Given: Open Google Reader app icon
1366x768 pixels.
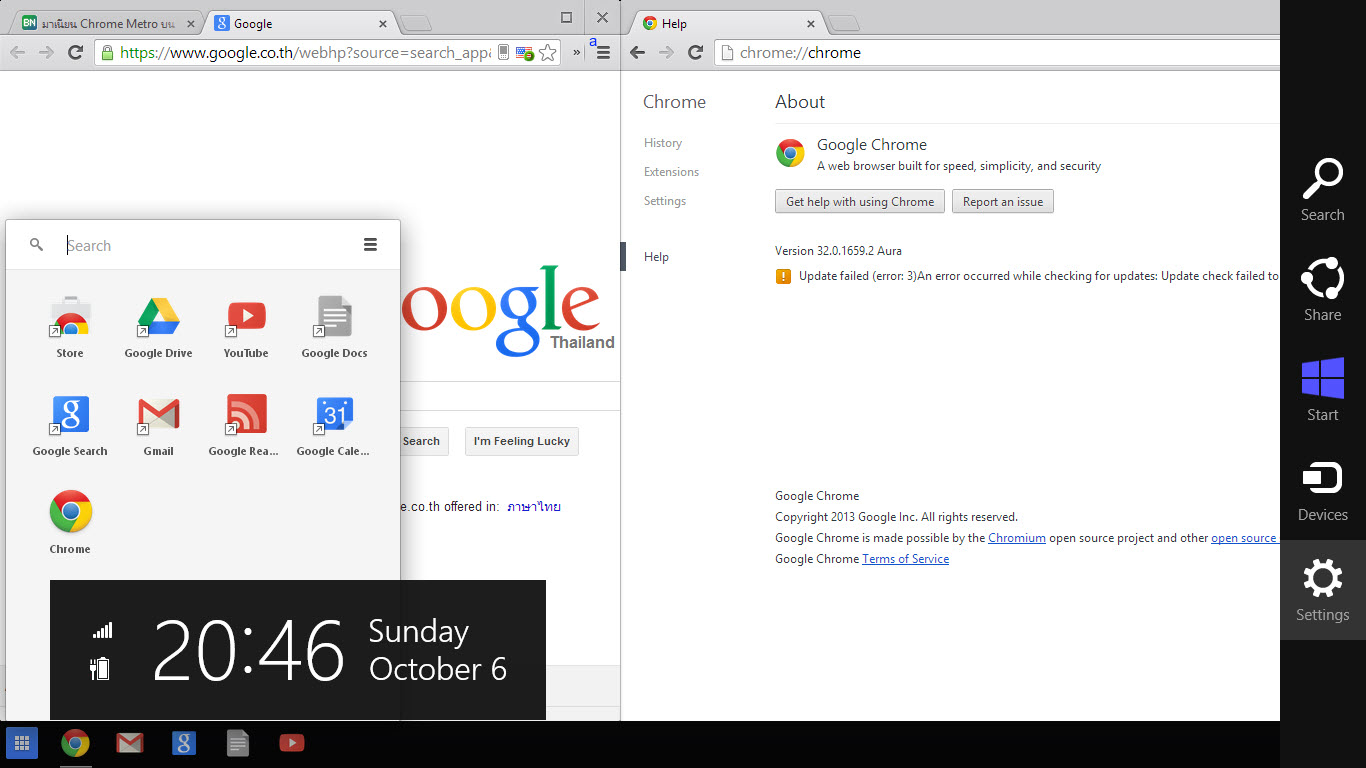Looking at the screenshot, I should pos(246,425).
